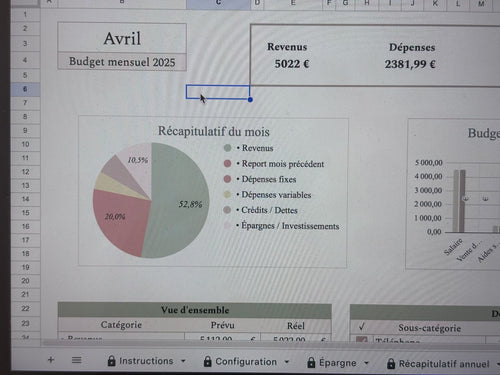The image size is (500, 375).
Task: Select row 6 header
Action: [25, 89]
